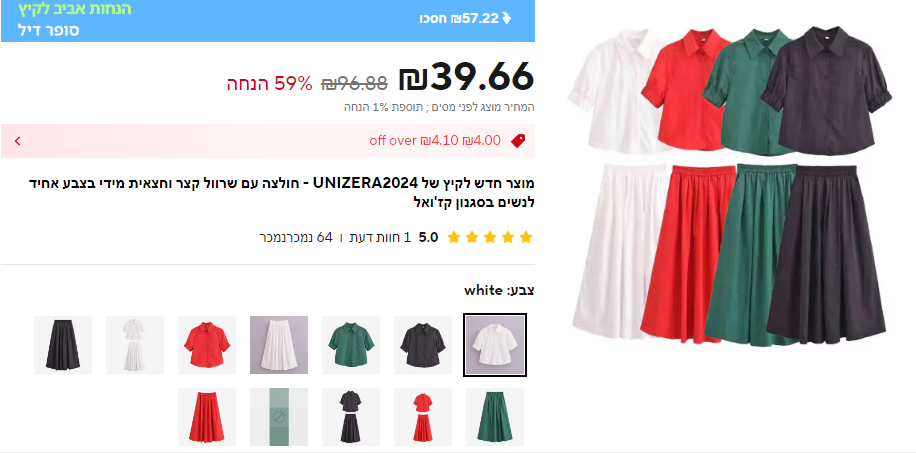
Task: Click the five yellow star rating
Action: tap(490, 237)
